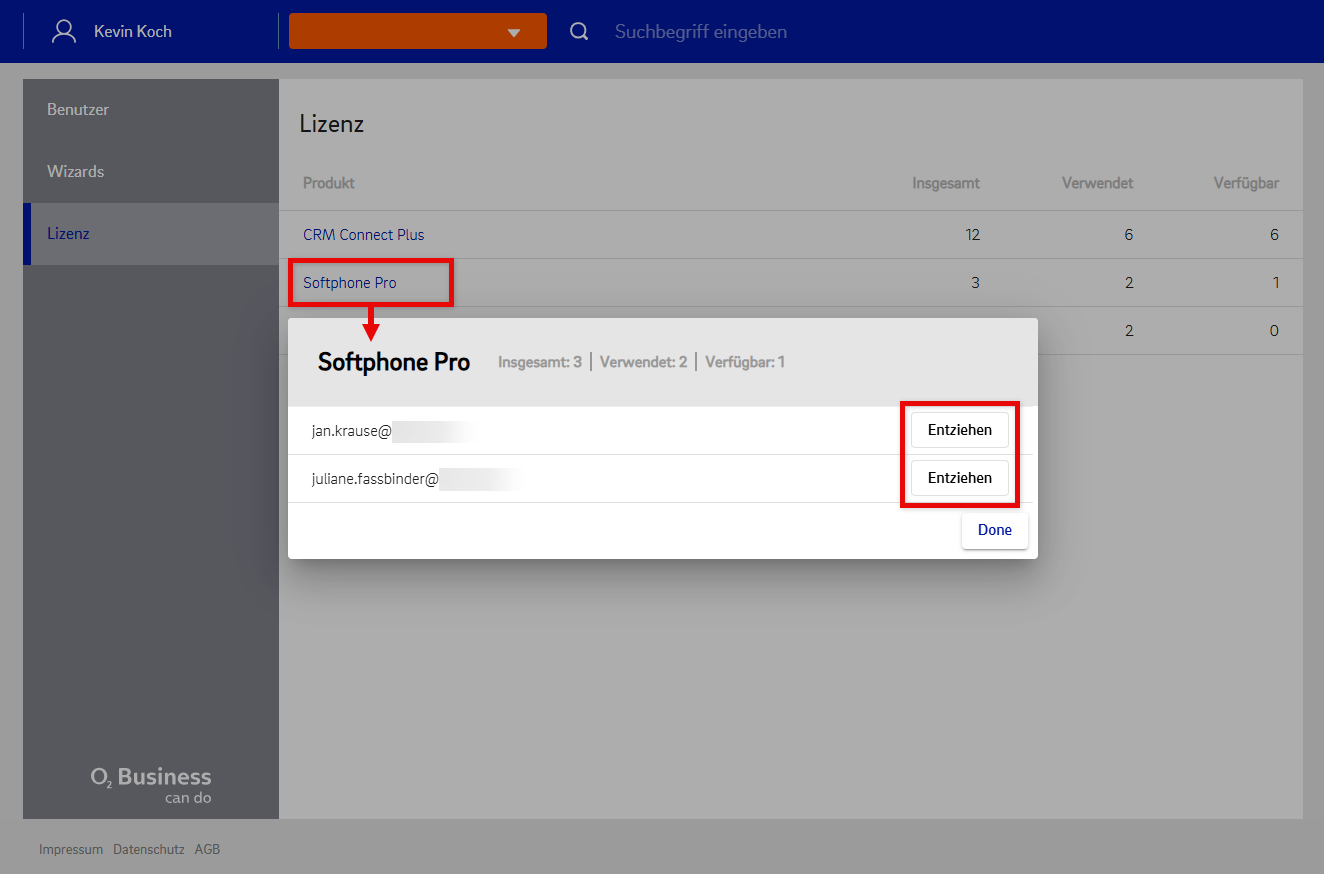
Task: Close the dialog with Done
Action: (x=994, y=530)
